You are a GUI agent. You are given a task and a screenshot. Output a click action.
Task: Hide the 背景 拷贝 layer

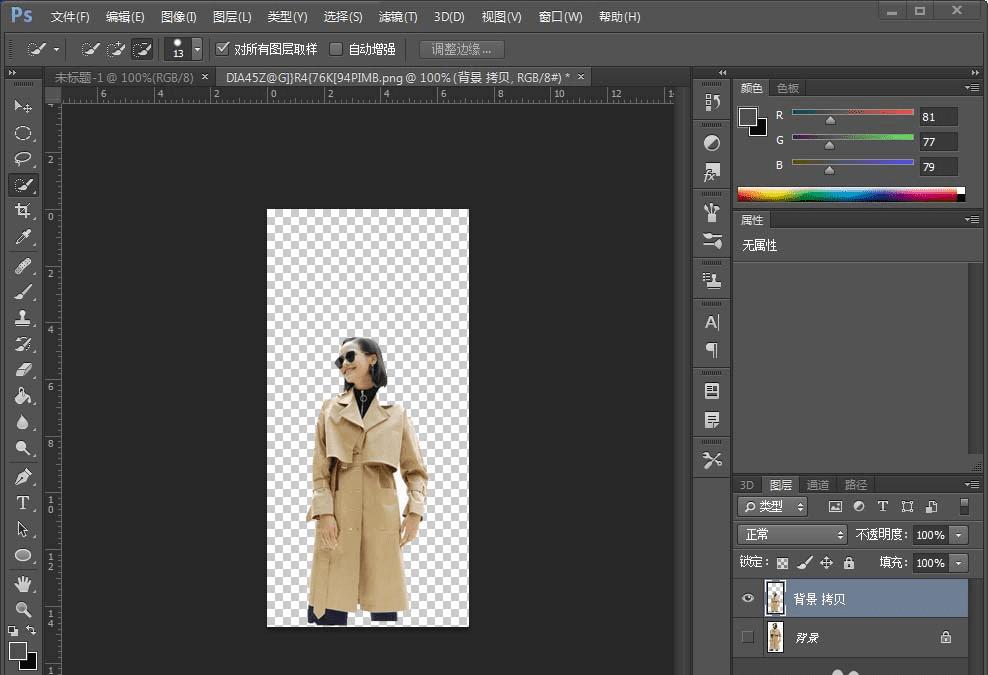[747, 598]
